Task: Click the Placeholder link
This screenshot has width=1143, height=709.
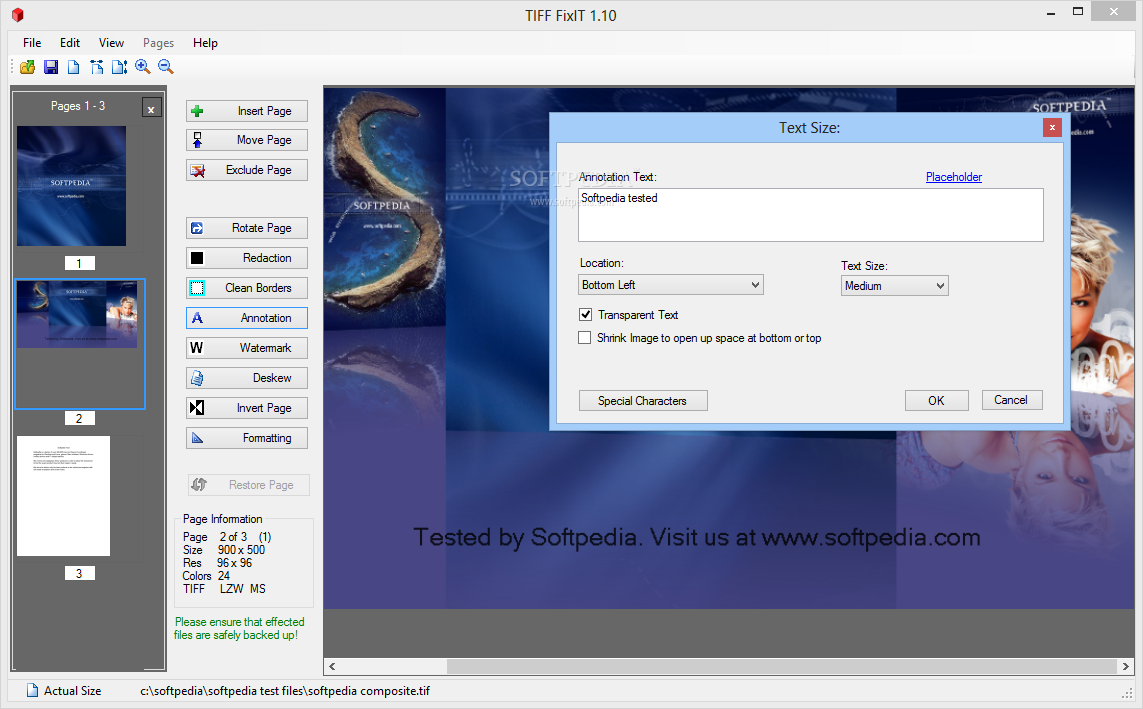Action: [953, 177]
